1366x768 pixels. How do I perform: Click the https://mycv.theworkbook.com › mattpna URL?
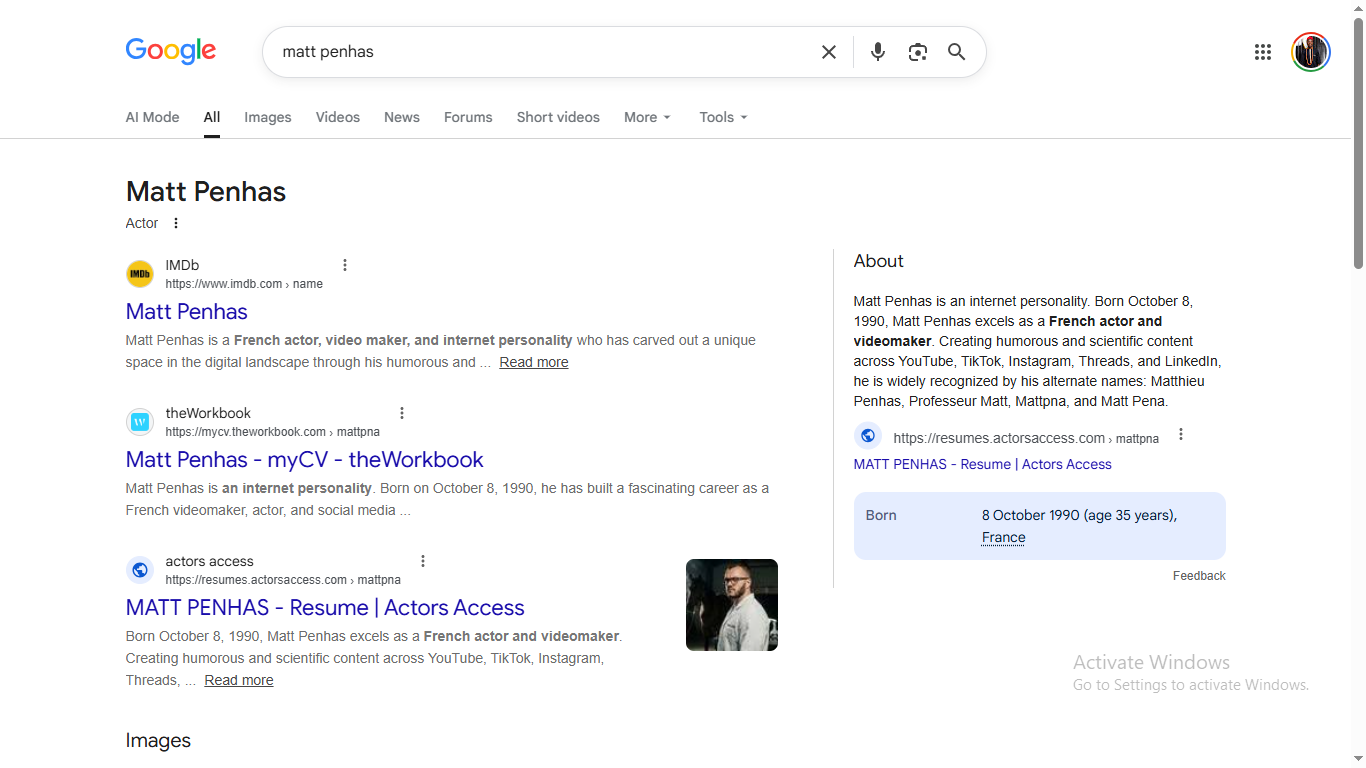coord(273,432)
